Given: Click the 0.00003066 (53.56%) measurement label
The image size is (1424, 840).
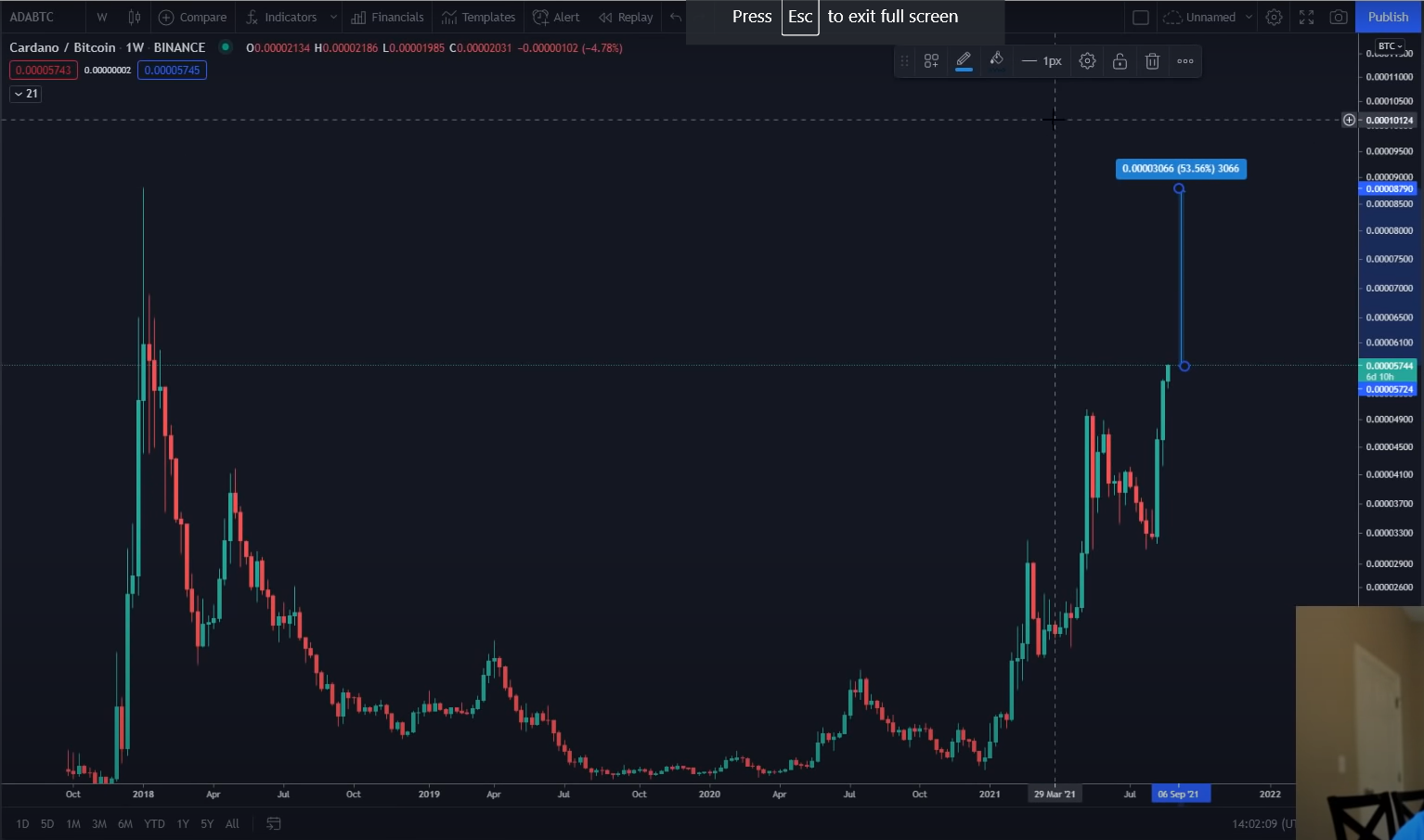Looking at the screenshot, I should [1181, 169].
